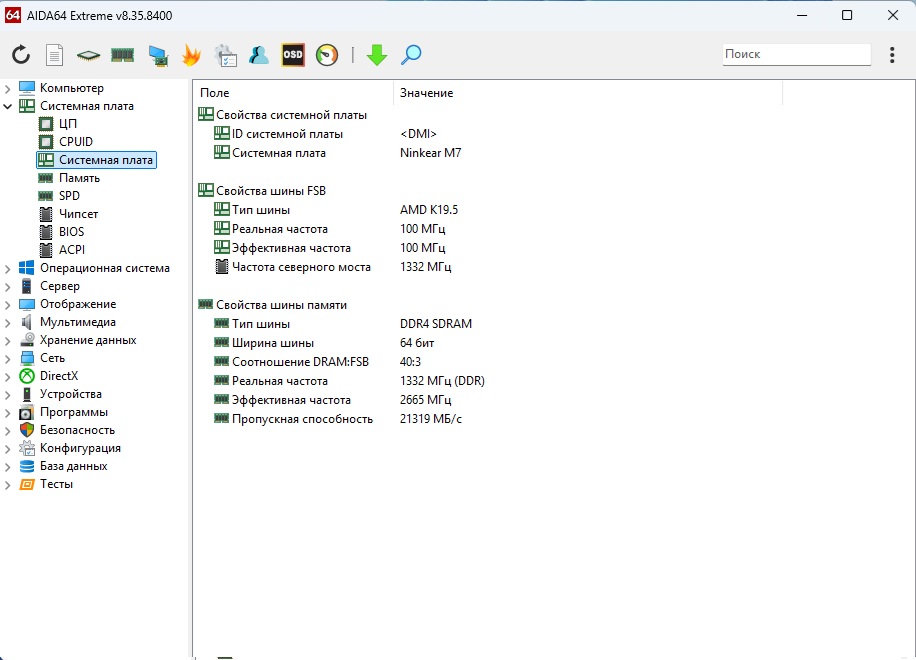Expand the Сервер tree node

(x=8, y=287)
